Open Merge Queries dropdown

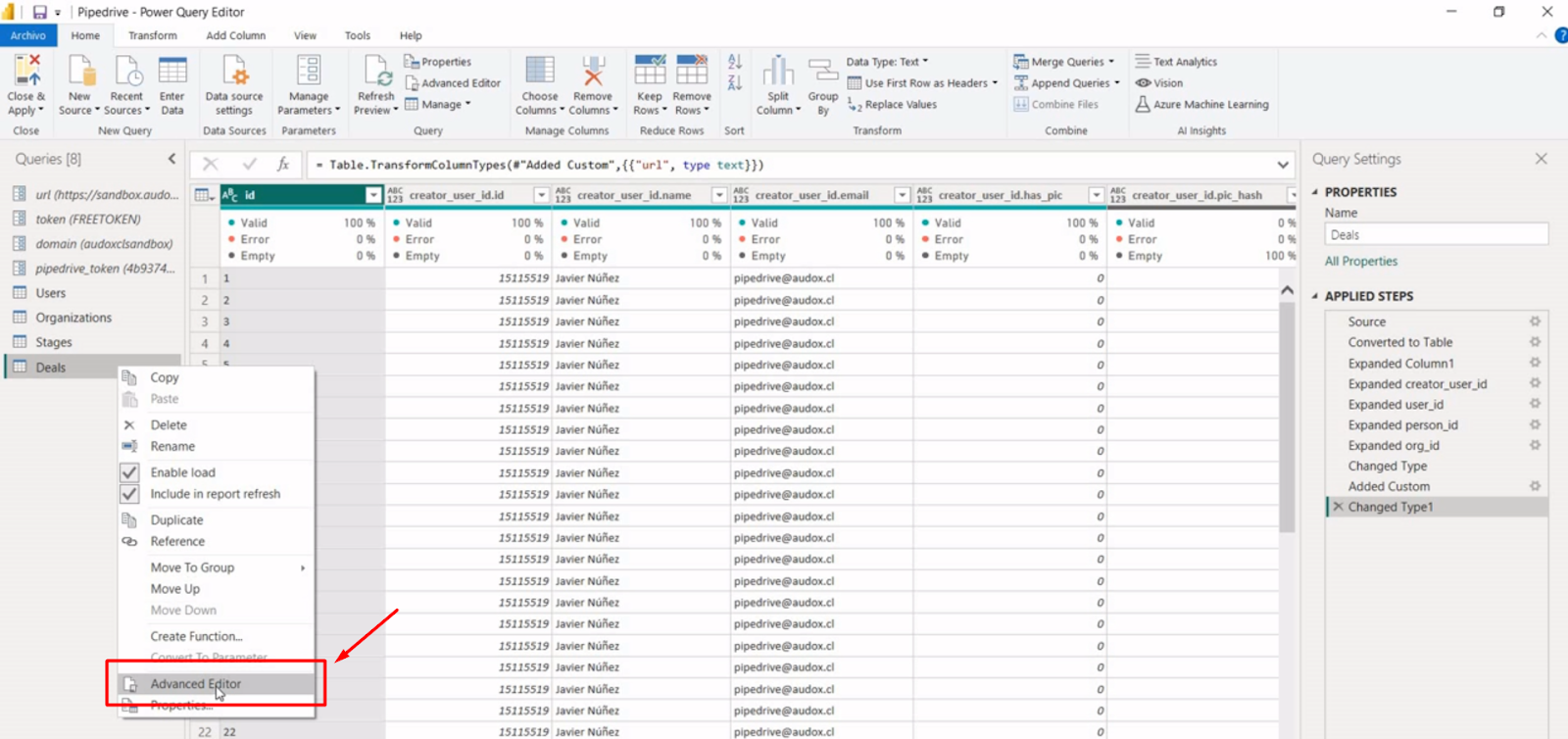(x=1063, y=62)
